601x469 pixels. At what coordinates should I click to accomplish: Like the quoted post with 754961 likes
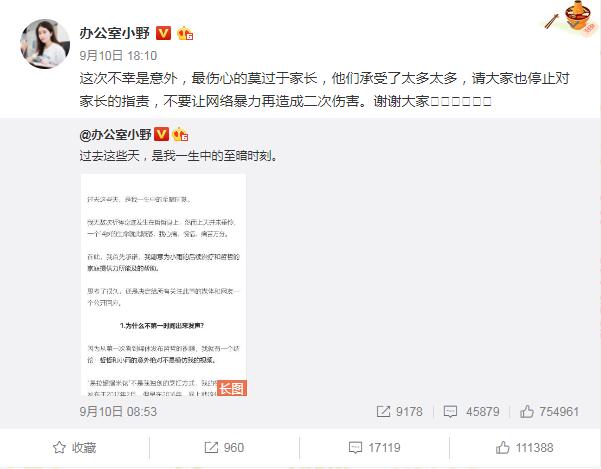549,412
